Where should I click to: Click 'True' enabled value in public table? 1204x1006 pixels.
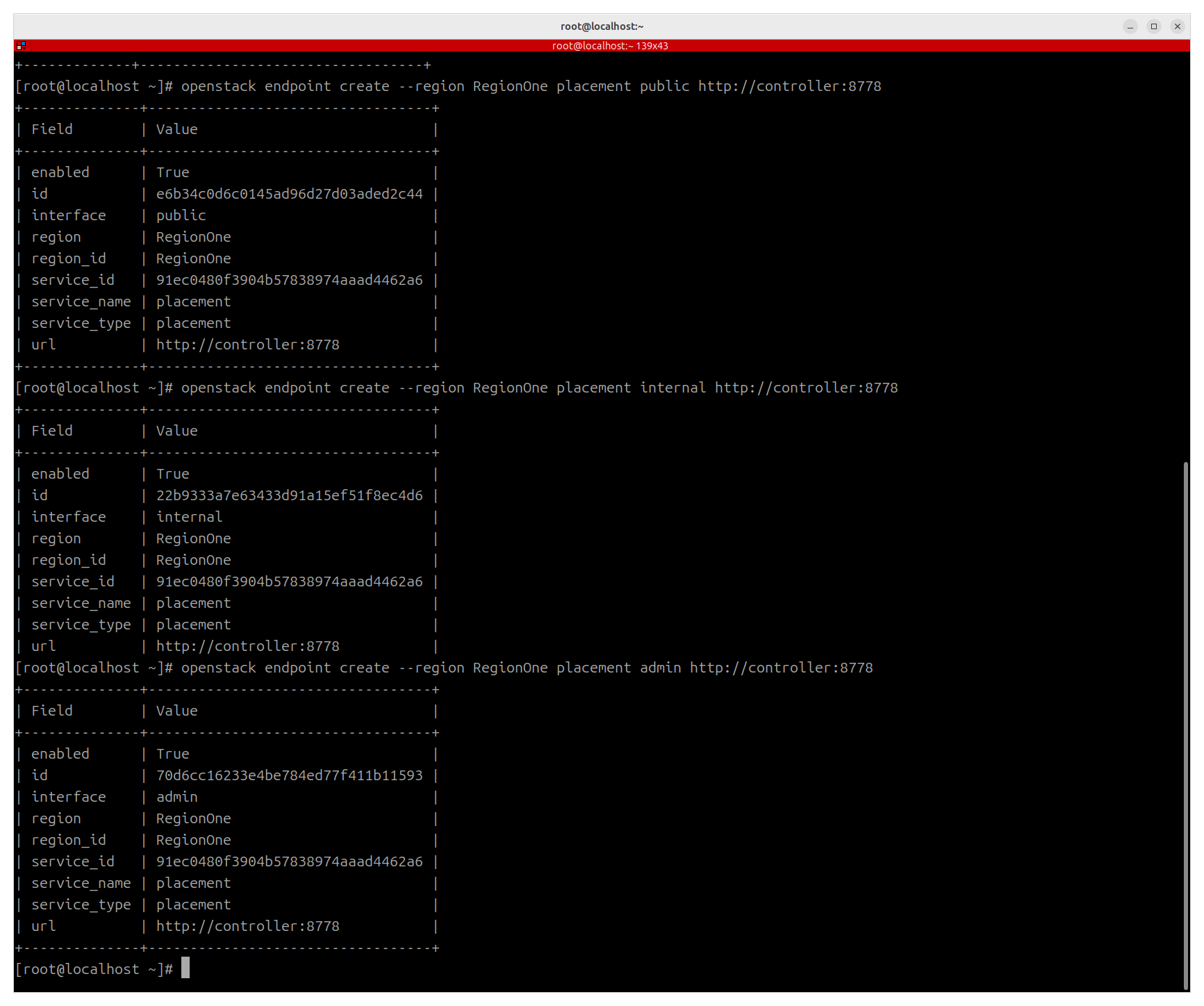click(172, 172)
